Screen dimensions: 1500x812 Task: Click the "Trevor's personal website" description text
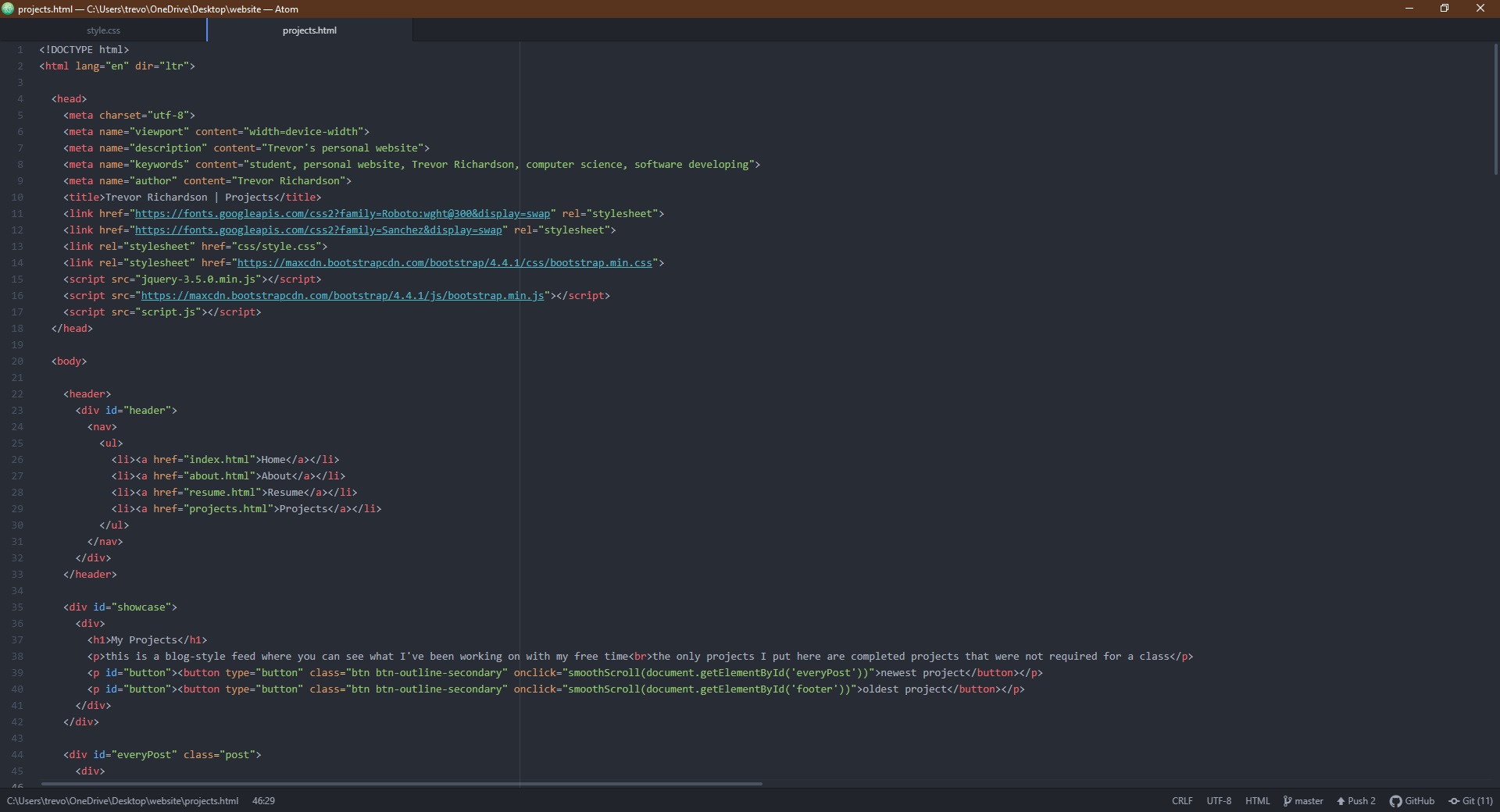pyautogui.click(x=342, y=148)
